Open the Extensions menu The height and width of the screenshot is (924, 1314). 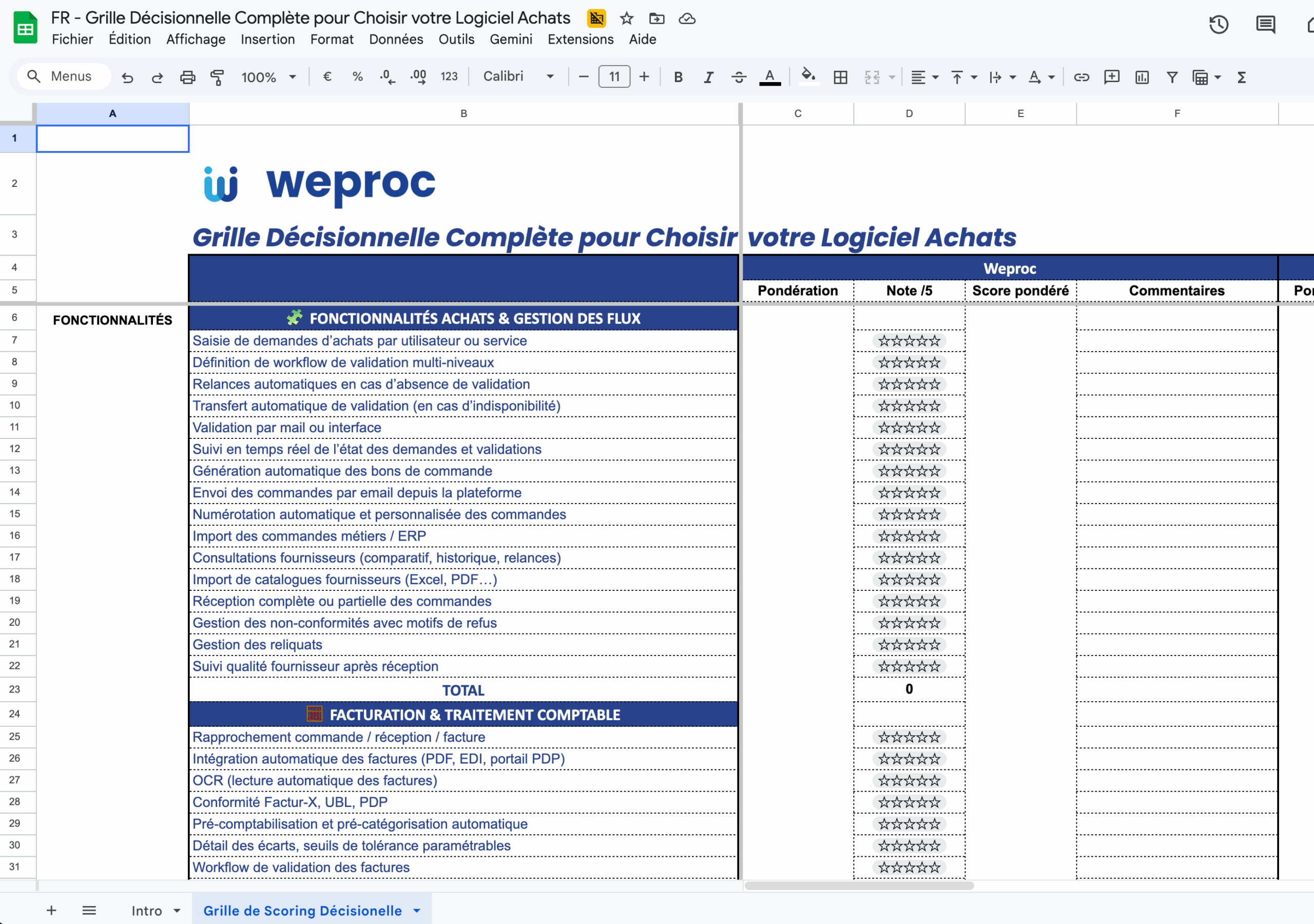coord(581,40)
